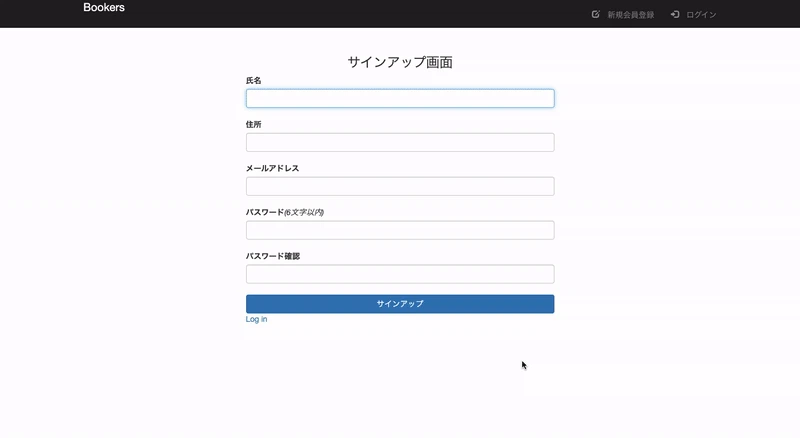Focus the 住所 input field
Screen dimensions: 800x438
tap(400, 142)
